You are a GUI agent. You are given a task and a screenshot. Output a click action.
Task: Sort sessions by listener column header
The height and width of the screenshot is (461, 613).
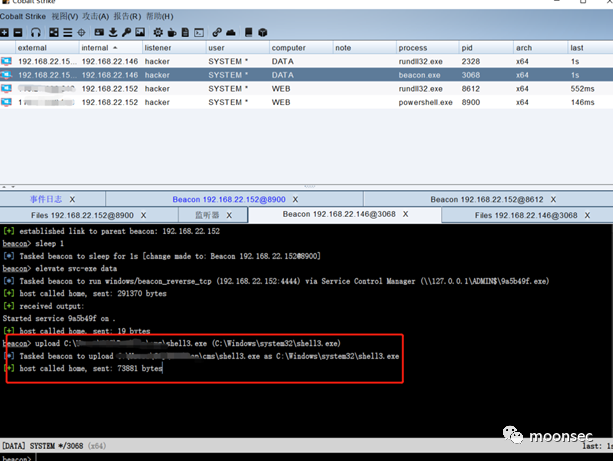point(174,48)
